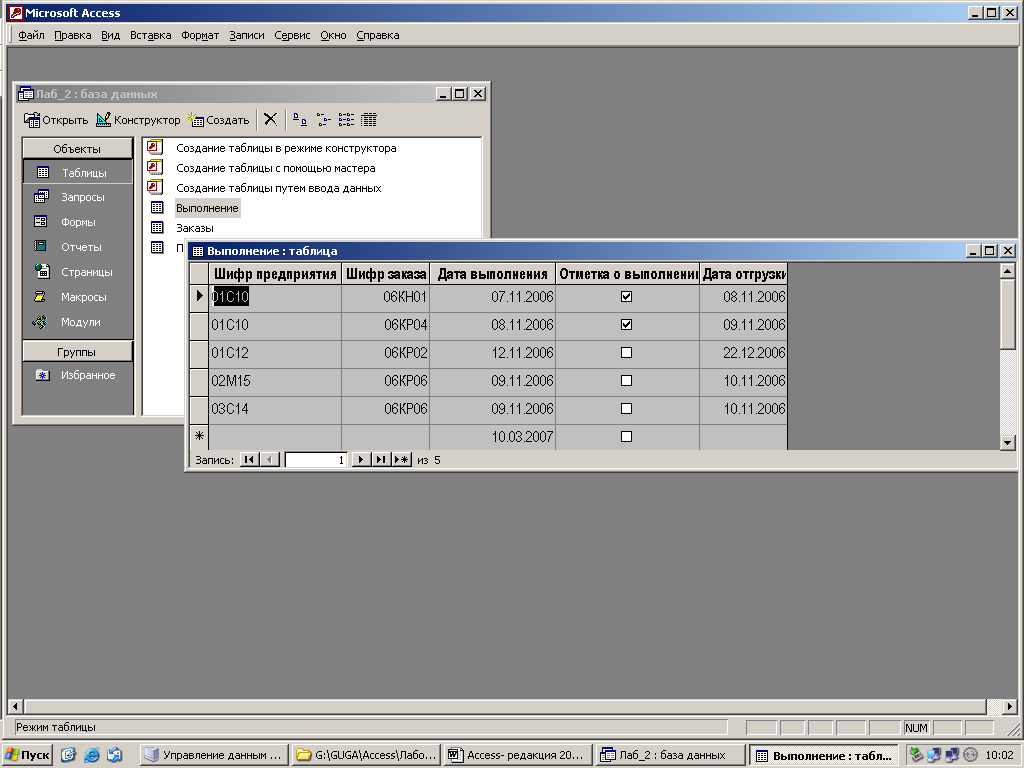
Task: Select Создание таблицы в режиме конструктора
Action: point(286,148)
